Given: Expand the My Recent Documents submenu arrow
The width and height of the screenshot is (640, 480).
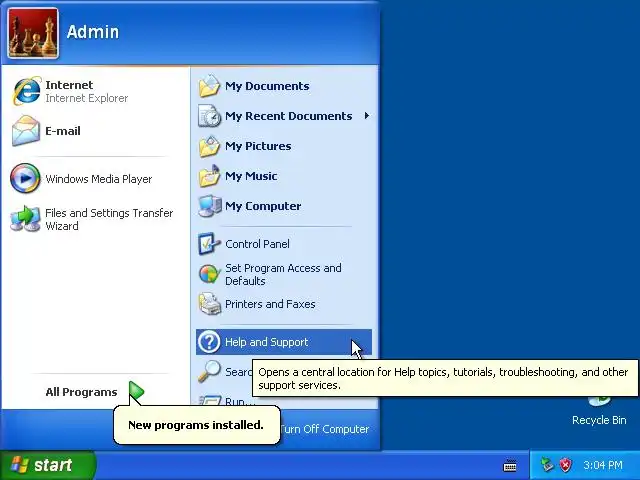Looking at the screenshot, I should coord(367,116).
